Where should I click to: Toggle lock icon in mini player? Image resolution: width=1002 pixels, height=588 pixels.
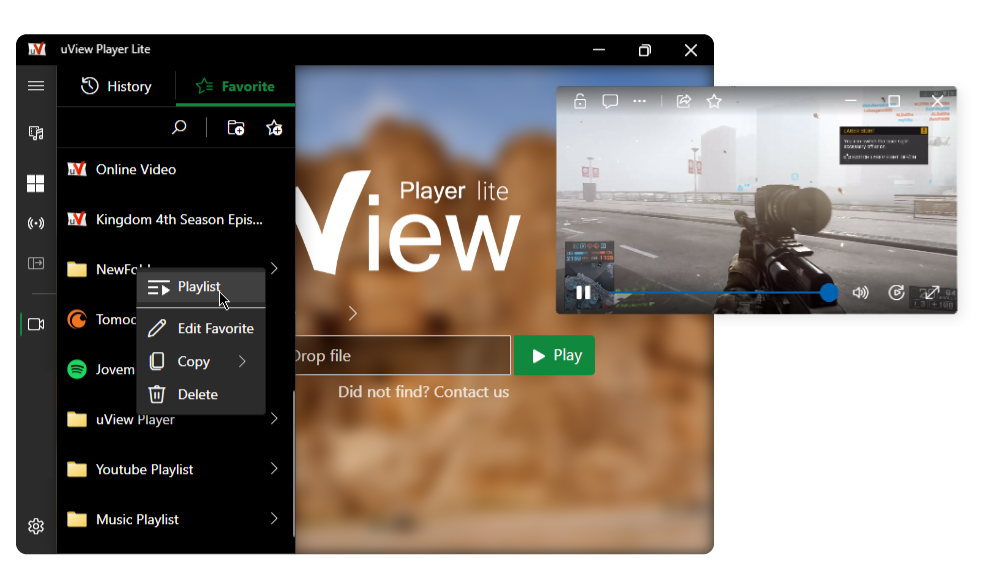point(580,101)
